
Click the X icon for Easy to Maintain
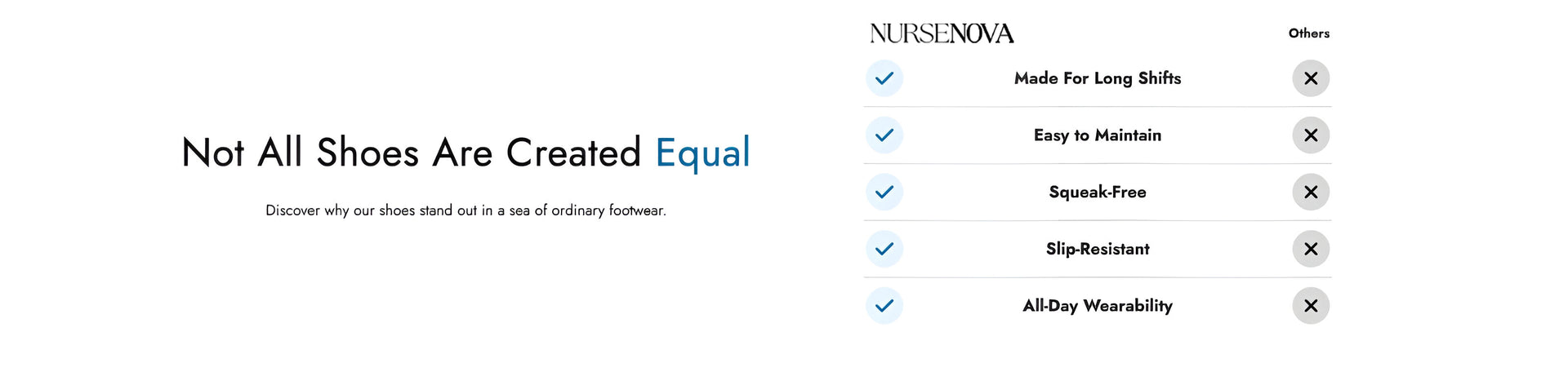1311,135
